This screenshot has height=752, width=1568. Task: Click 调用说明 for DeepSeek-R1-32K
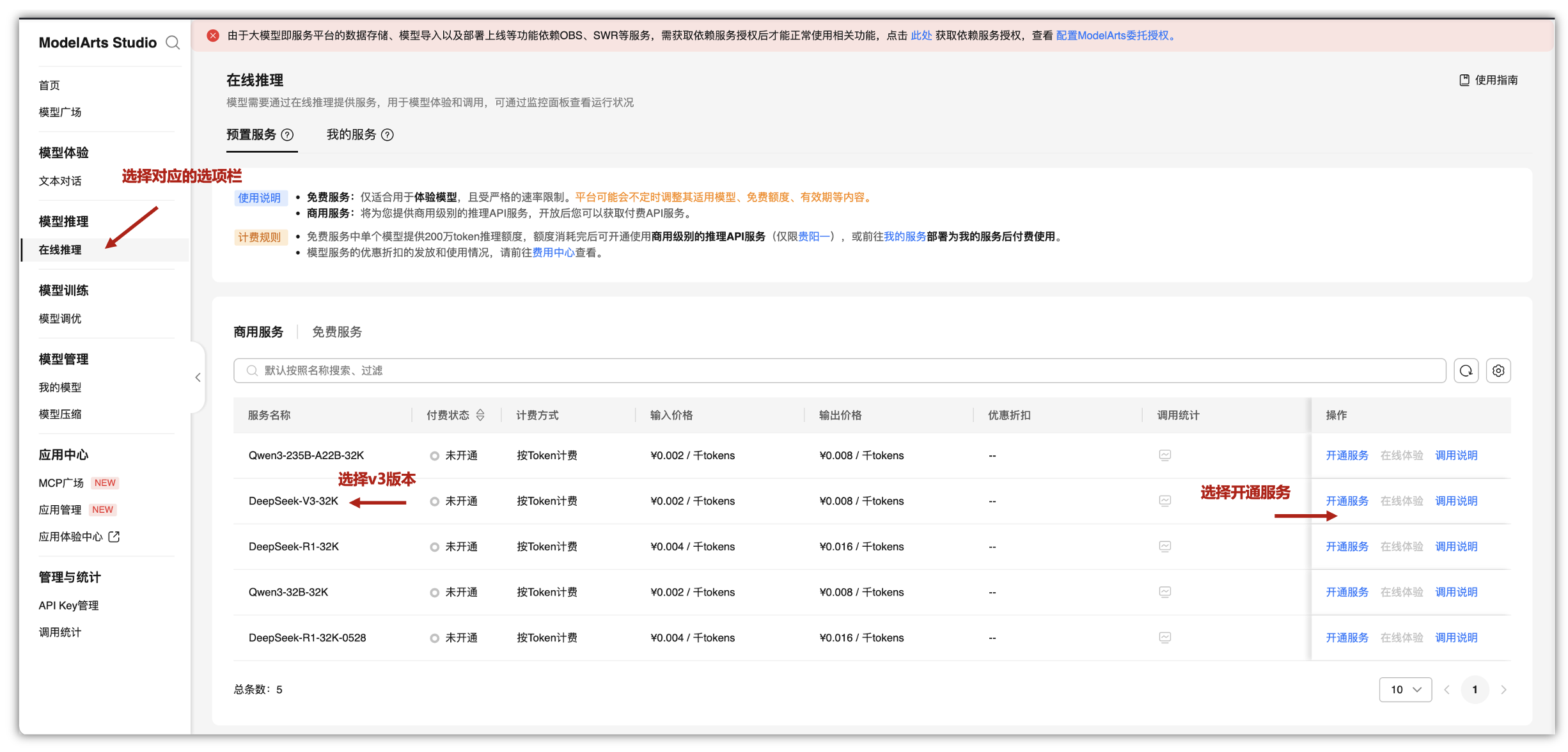pos(1456,547)
